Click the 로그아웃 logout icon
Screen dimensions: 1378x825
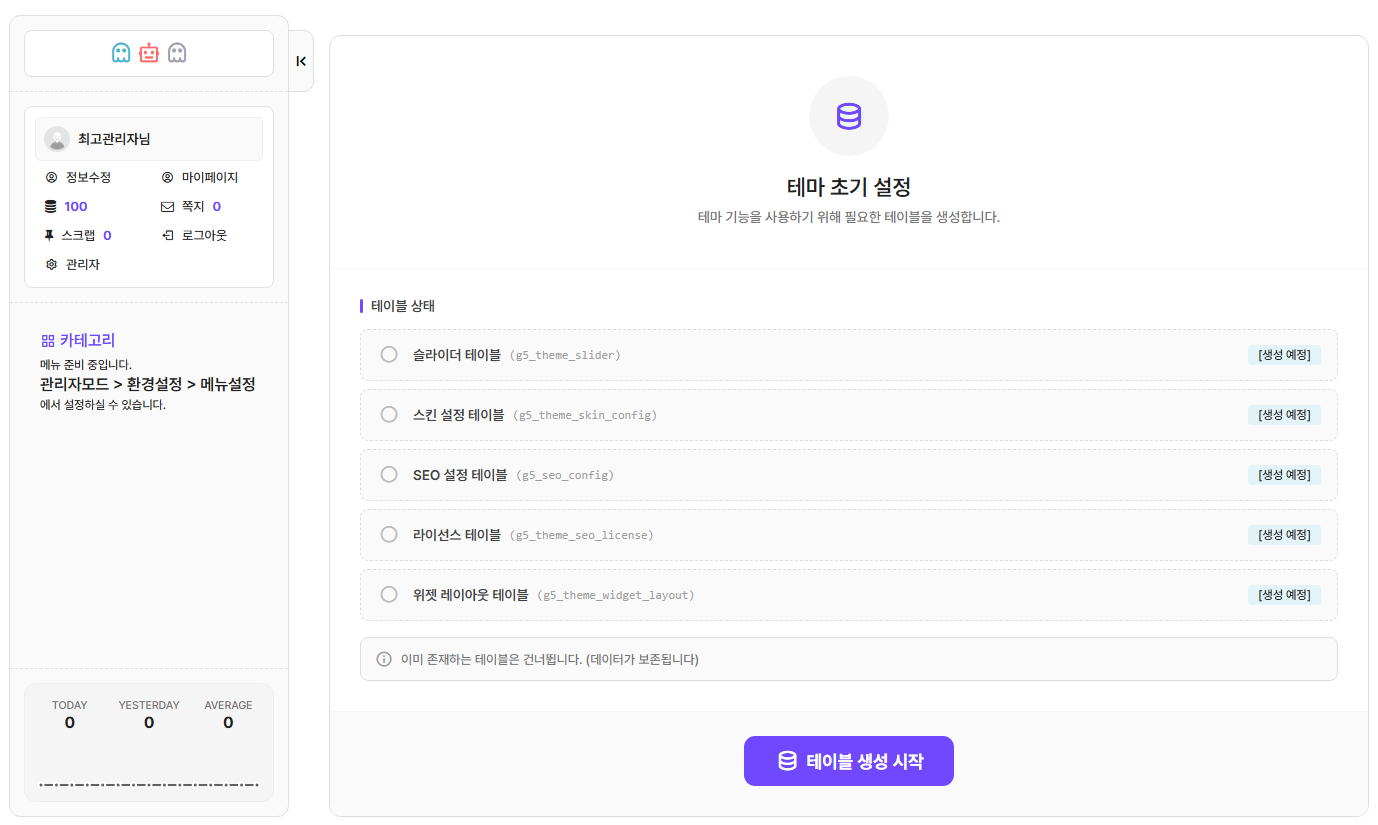point(167,236)
